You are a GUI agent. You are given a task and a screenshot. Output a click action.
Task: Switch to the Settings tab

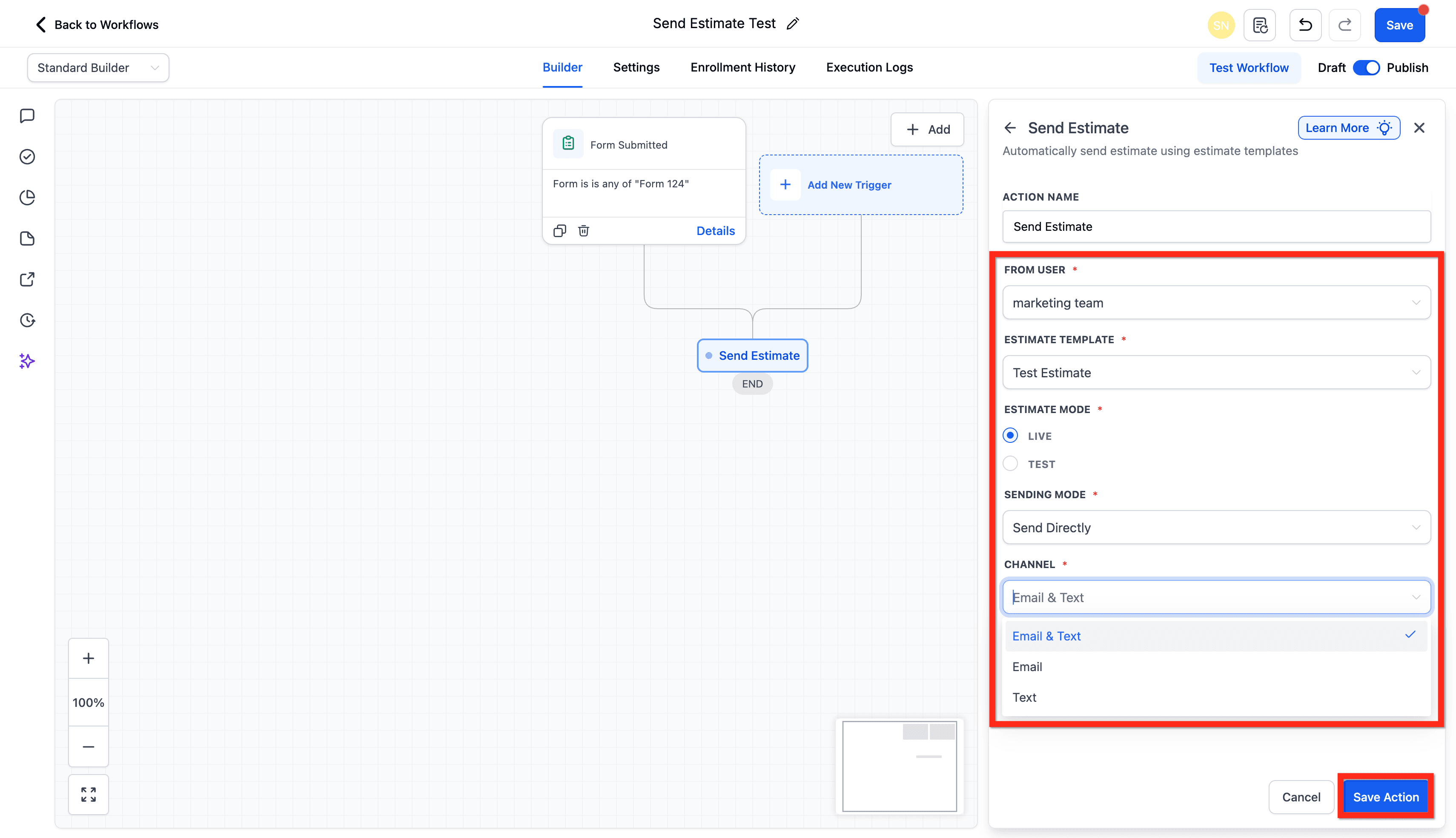pyautogui.click(x=636, y=67)
